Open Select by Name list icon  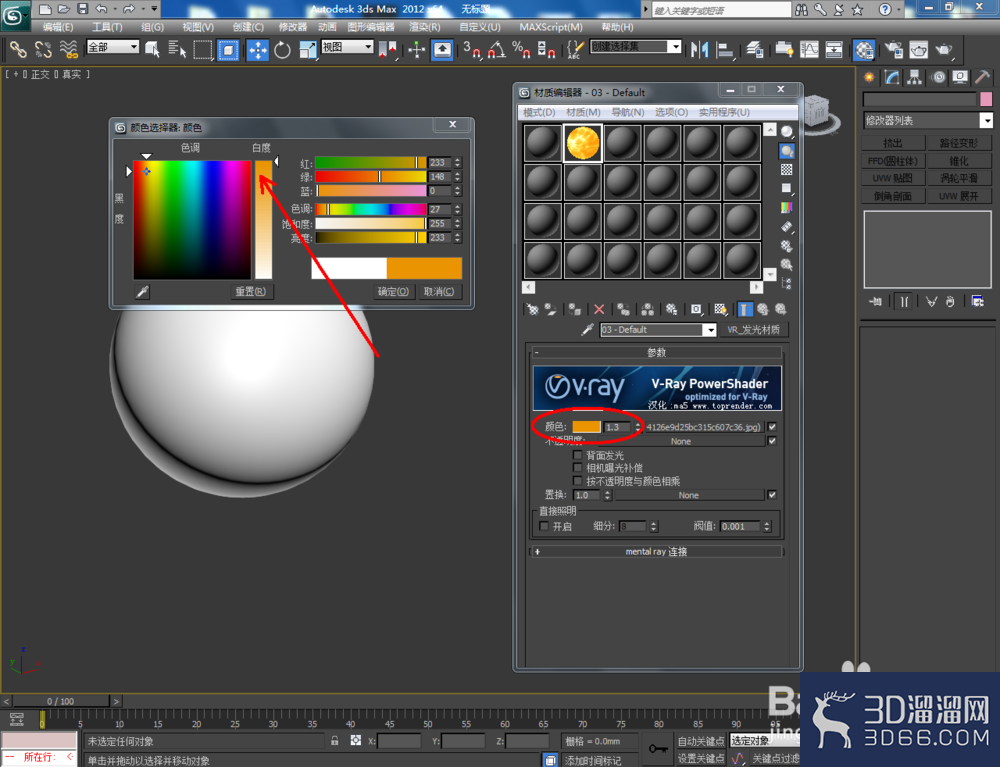point(177,49)
